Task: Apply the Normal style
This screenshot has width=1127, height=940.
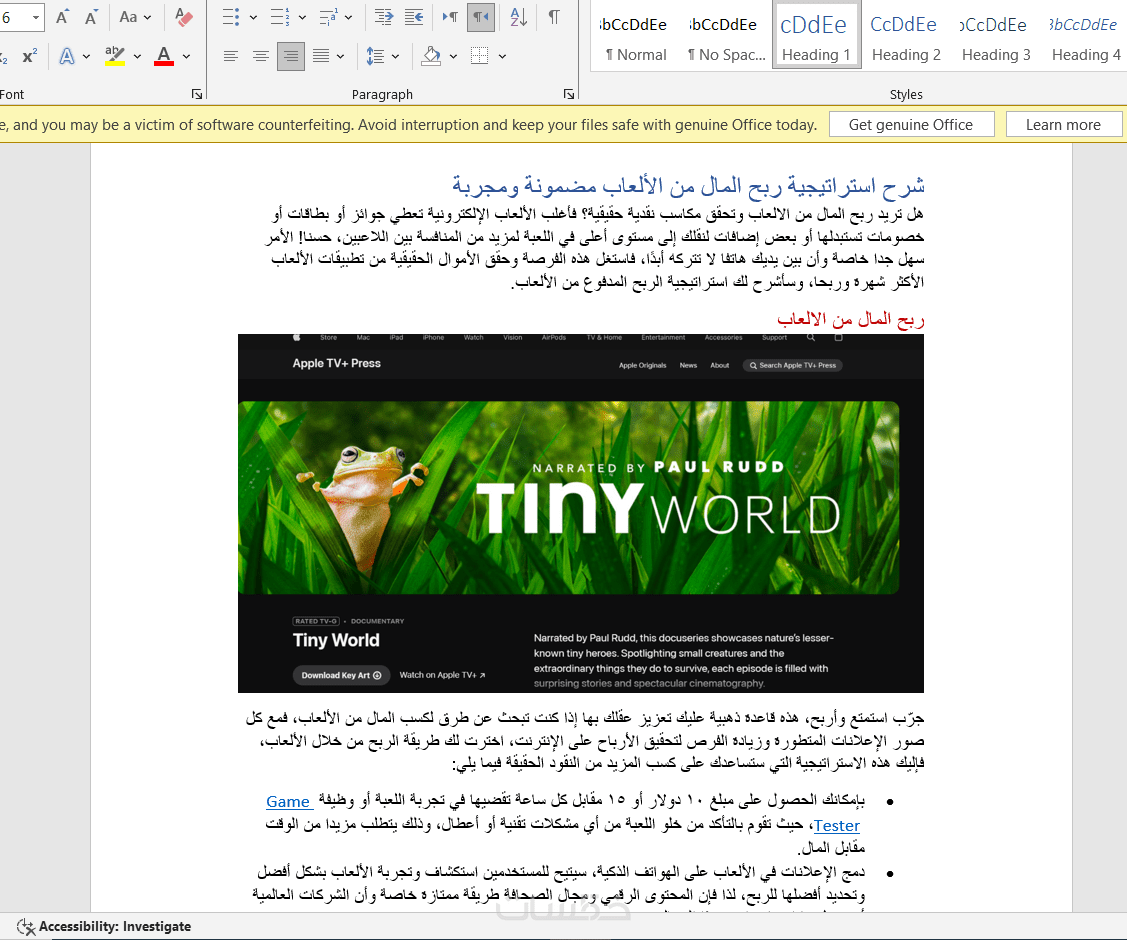Action: [x=635, y=36]
